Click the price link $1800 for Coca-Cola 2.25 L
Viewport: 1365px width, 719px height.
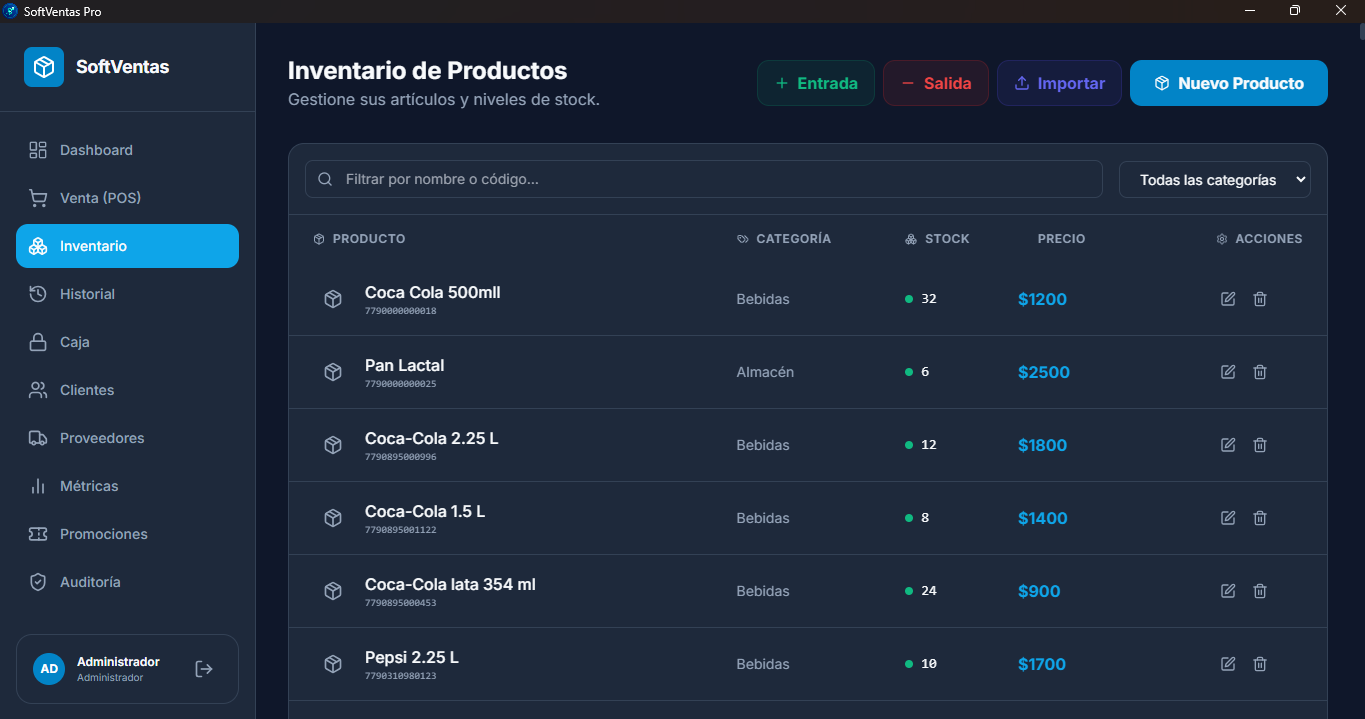(x=1042, y=444)
